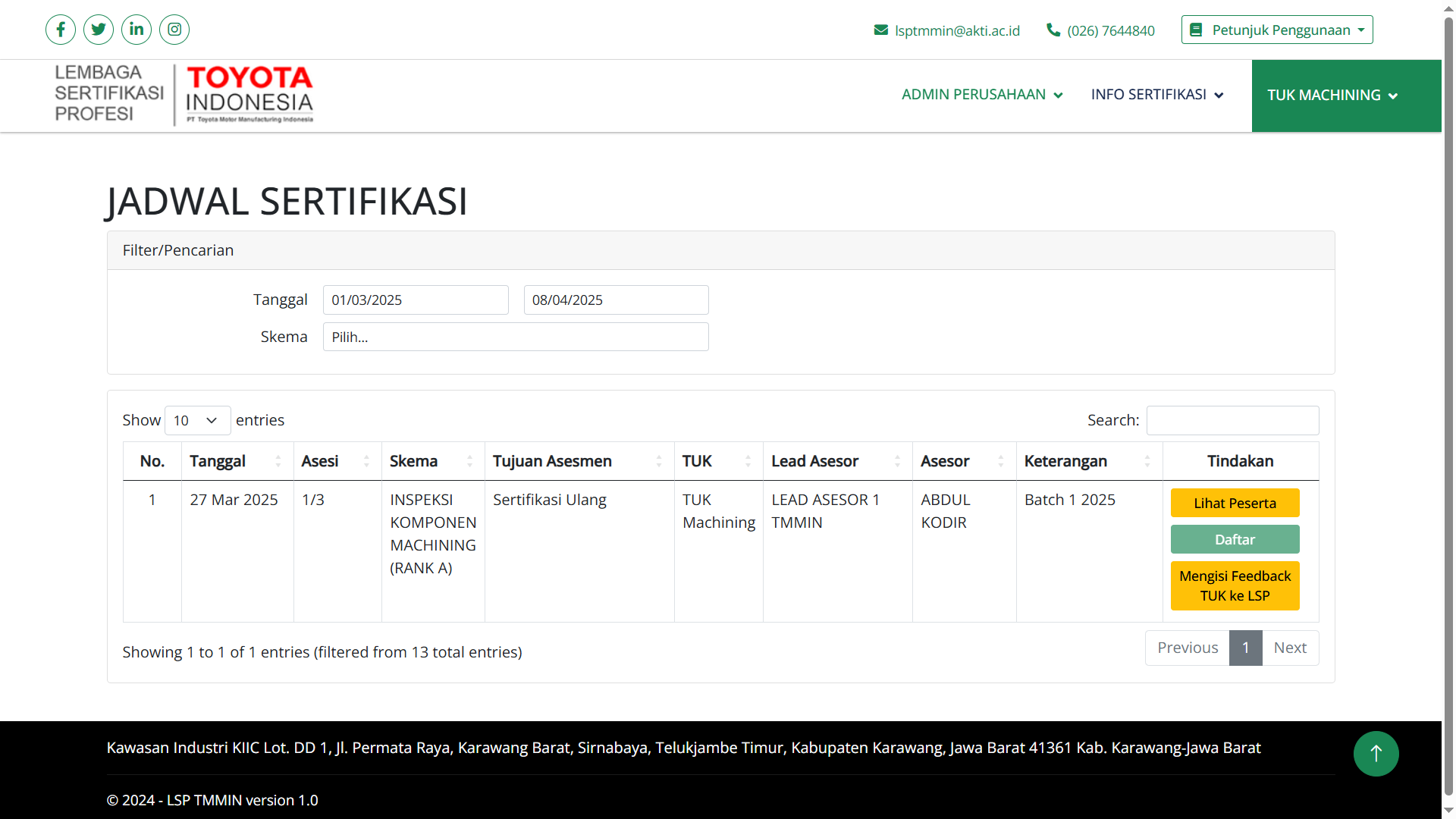Screen dimensions: 1456x819
Task: Click the Lihat Peserta button
Action: (1235, 503)
